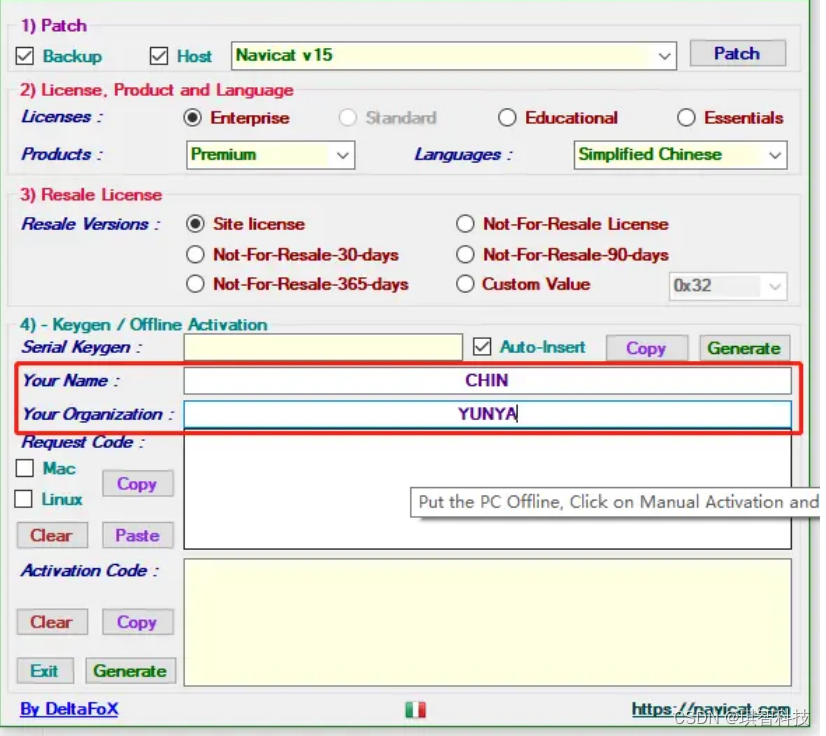Copy the Request Code
The image size is (826, 736).
coord(137,484)
